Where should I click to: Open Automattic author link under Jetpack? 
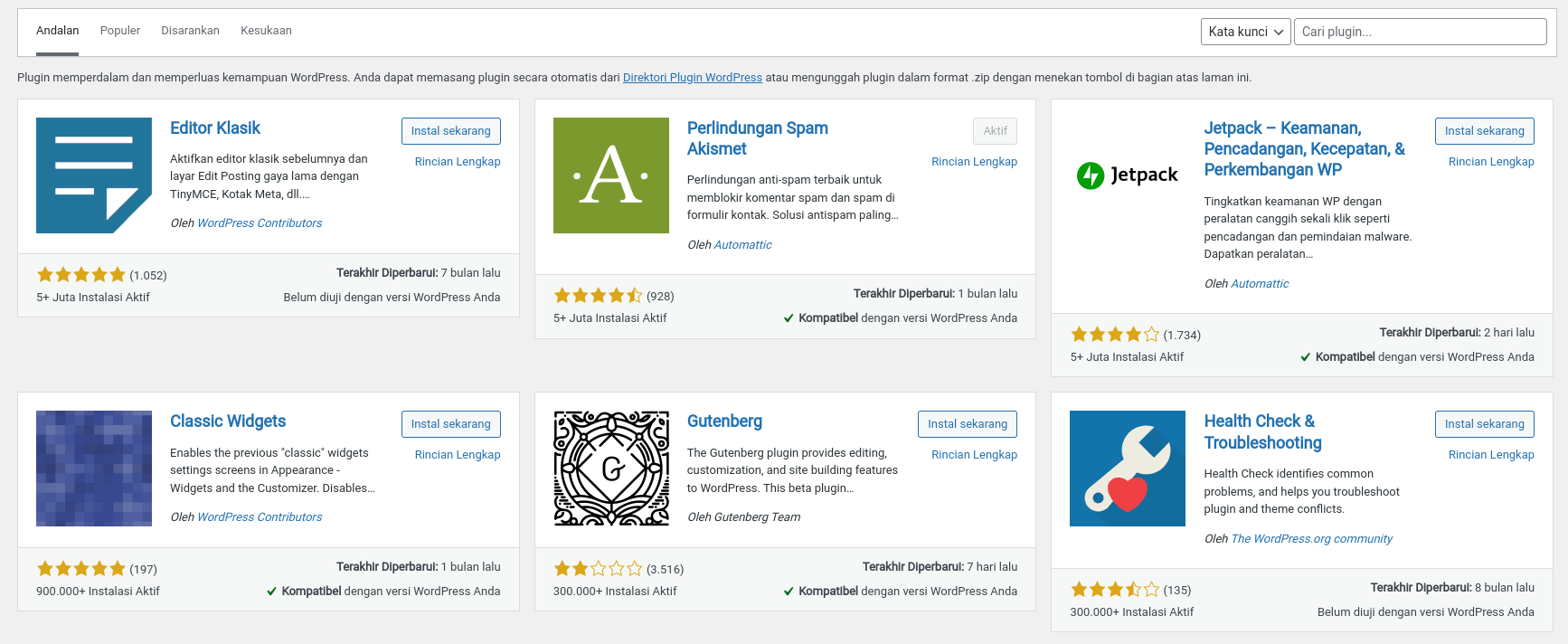click(1260, 284)
